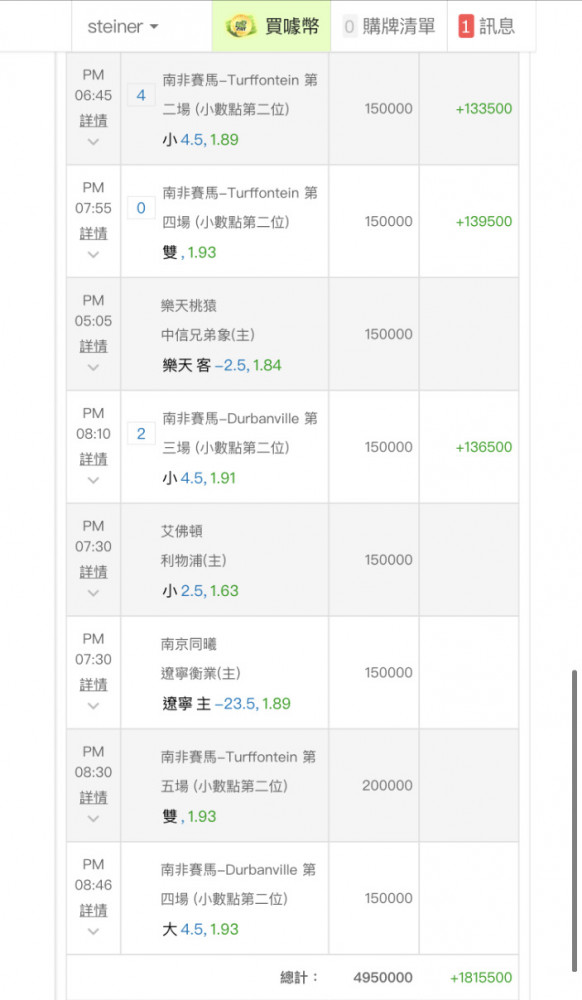This screenshot has height=1000, width=582.
Task: Open the red message count badge
Action: [x=466, y=26]
